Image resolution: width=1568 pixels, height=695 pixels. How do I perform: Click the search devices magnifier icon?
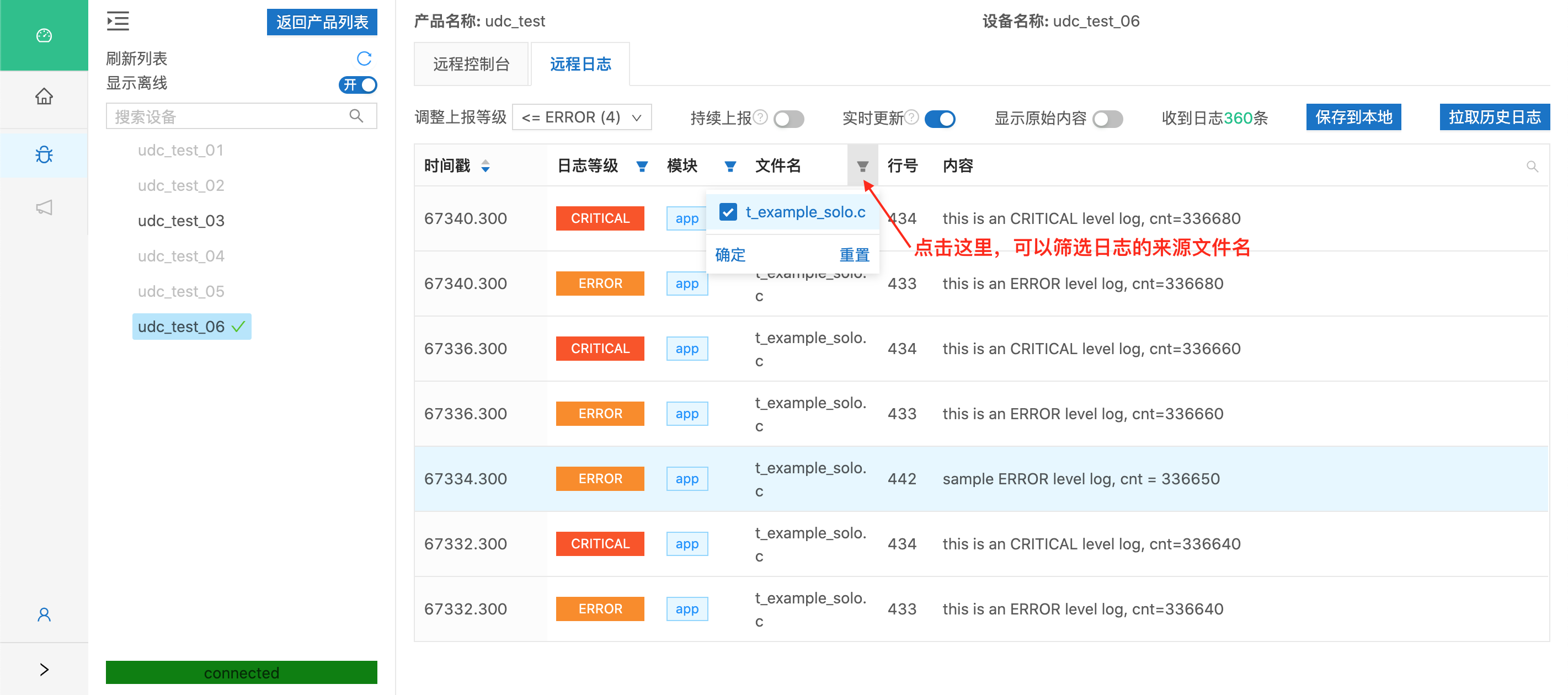point(357,116)
